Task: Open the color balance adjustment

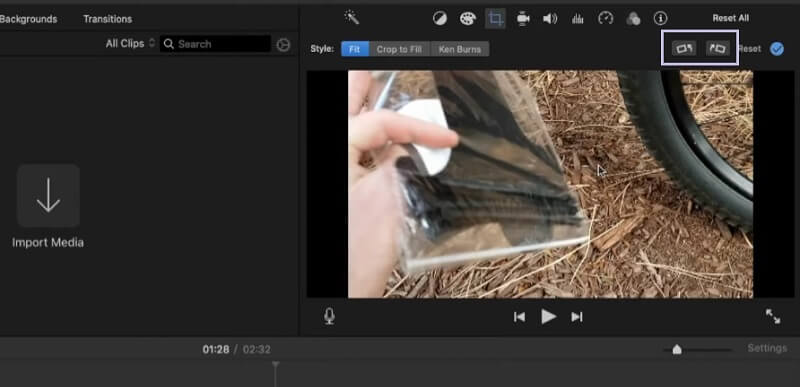Action: pos(439,19)
